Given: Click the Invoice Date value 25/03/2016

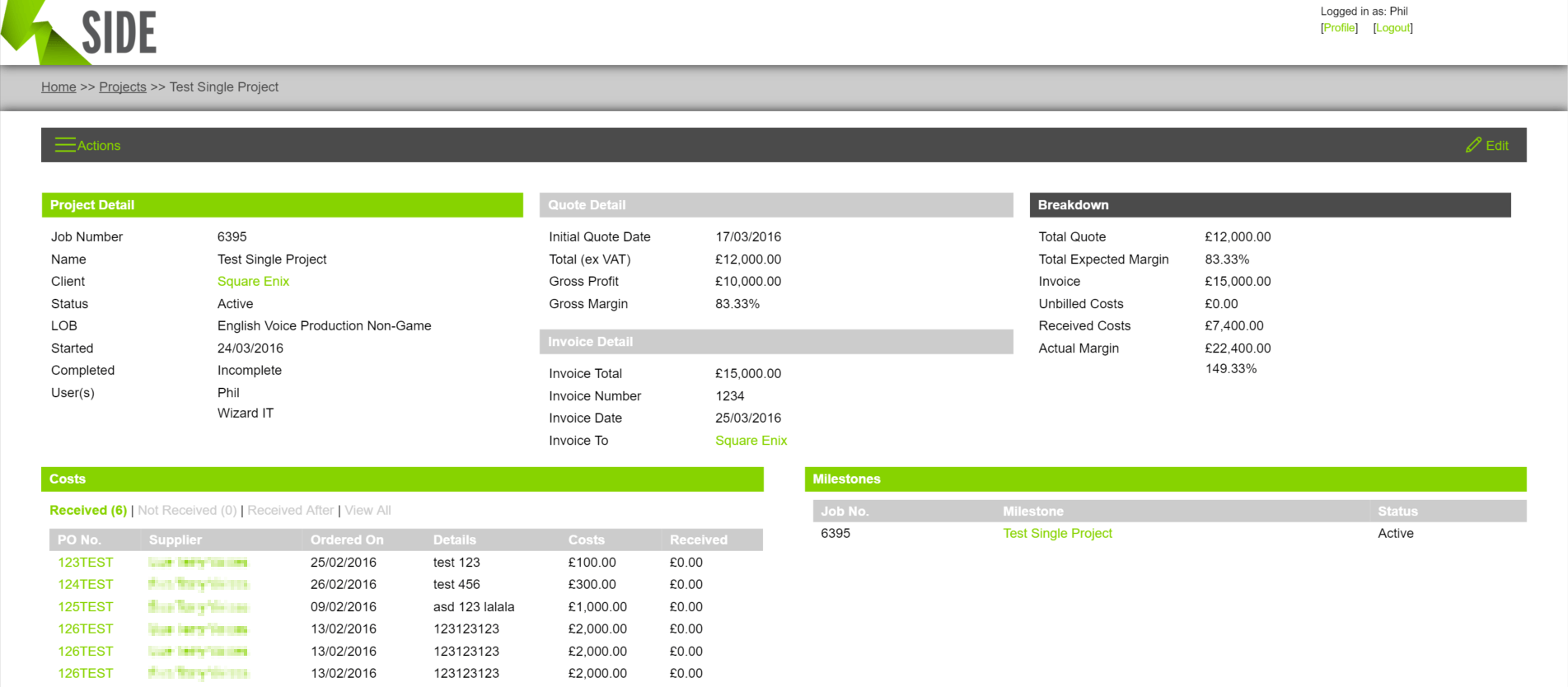Looking at the screenshot, I should (x=748, y=418).
